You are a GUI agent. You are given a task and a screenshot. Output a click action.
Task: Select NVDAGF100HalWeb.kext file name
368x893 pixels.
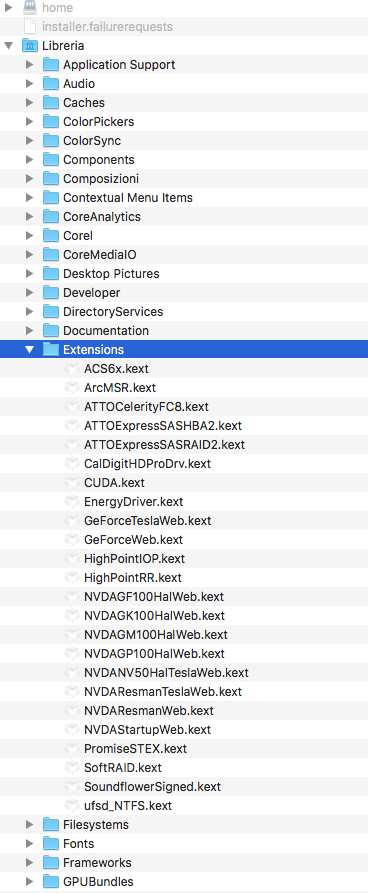(x=154, y=597)
